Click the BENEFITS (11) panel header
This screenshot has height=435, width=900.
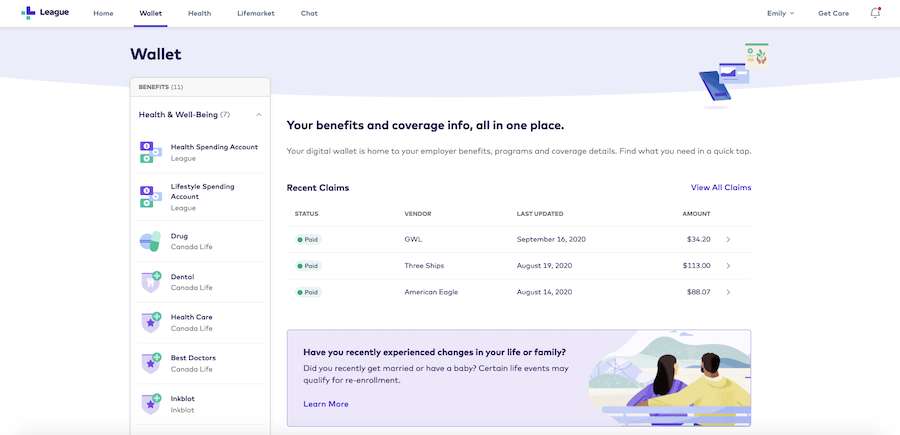200,87
